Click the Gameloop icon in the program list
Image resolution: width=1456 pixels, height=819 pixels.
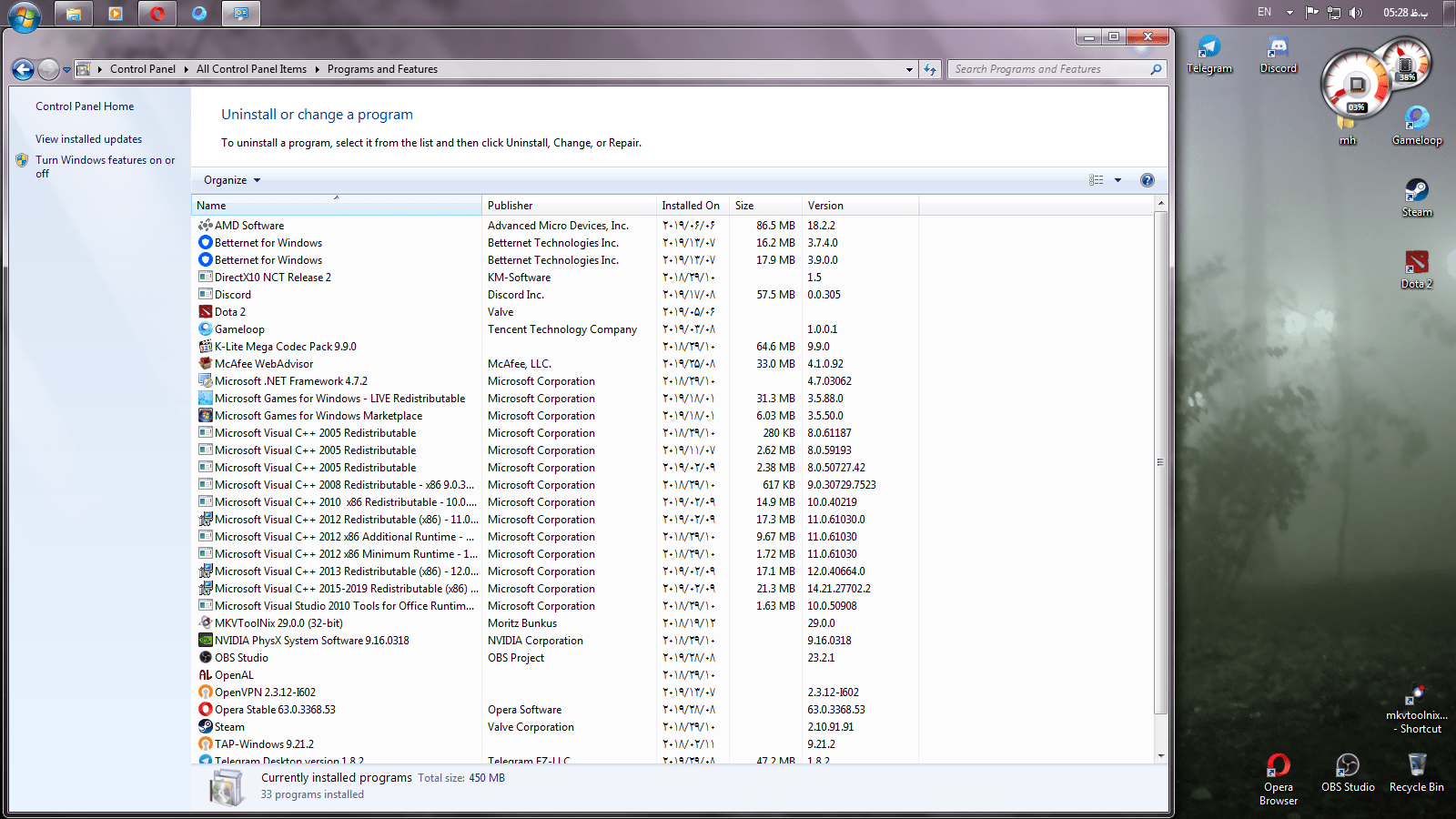click(x=206, y=329)
